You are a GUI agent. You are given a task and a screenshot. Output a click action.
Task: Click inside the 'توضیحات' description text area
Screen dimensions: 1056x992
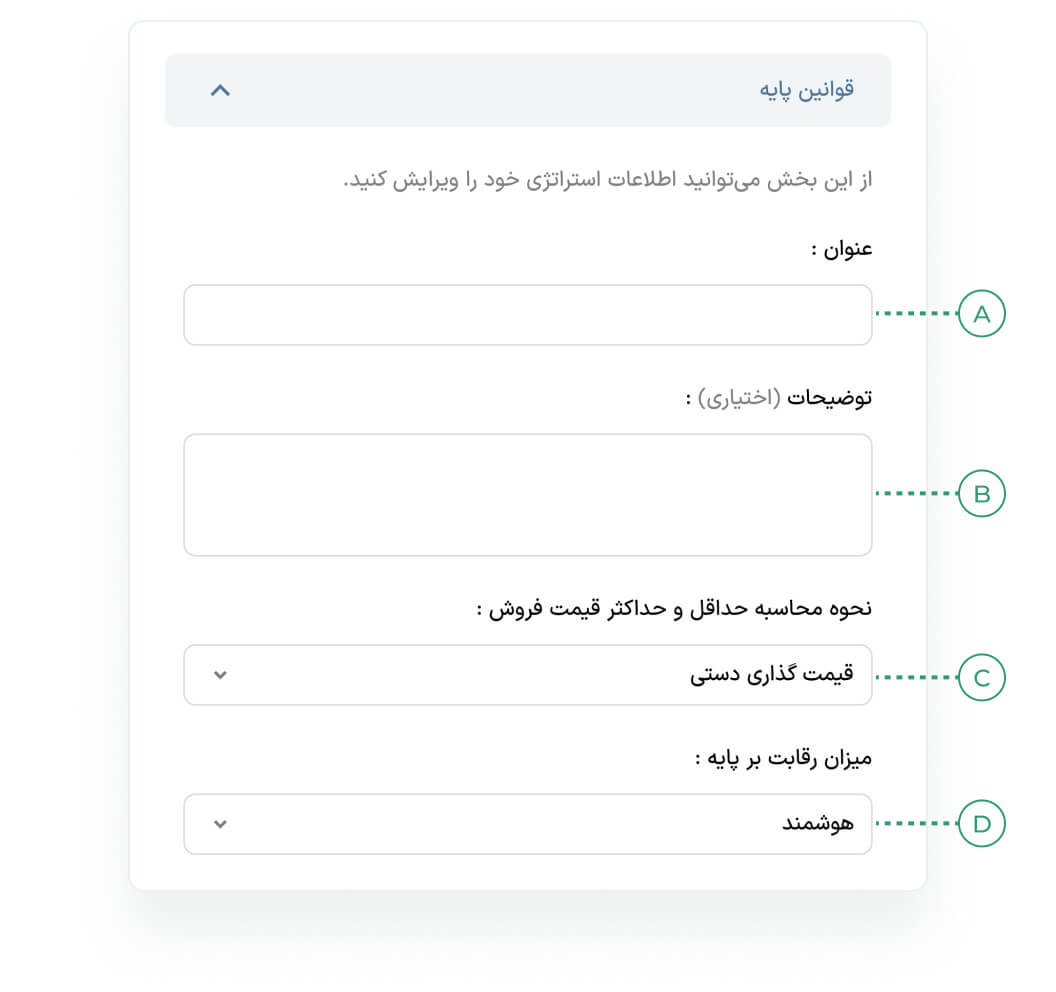(527, 494)
